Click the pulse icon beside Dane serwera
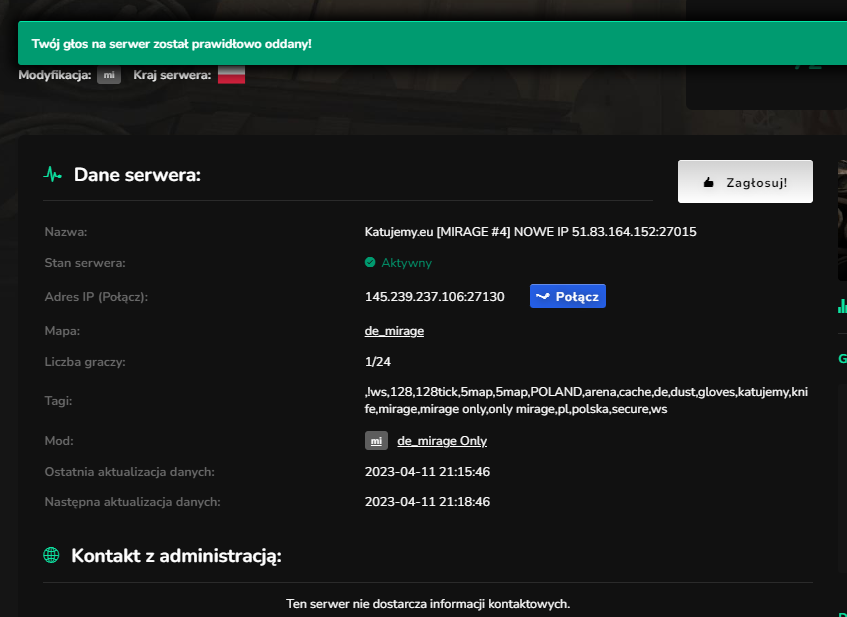The width and height of the screenshot is (847, 617). (52, 175)
